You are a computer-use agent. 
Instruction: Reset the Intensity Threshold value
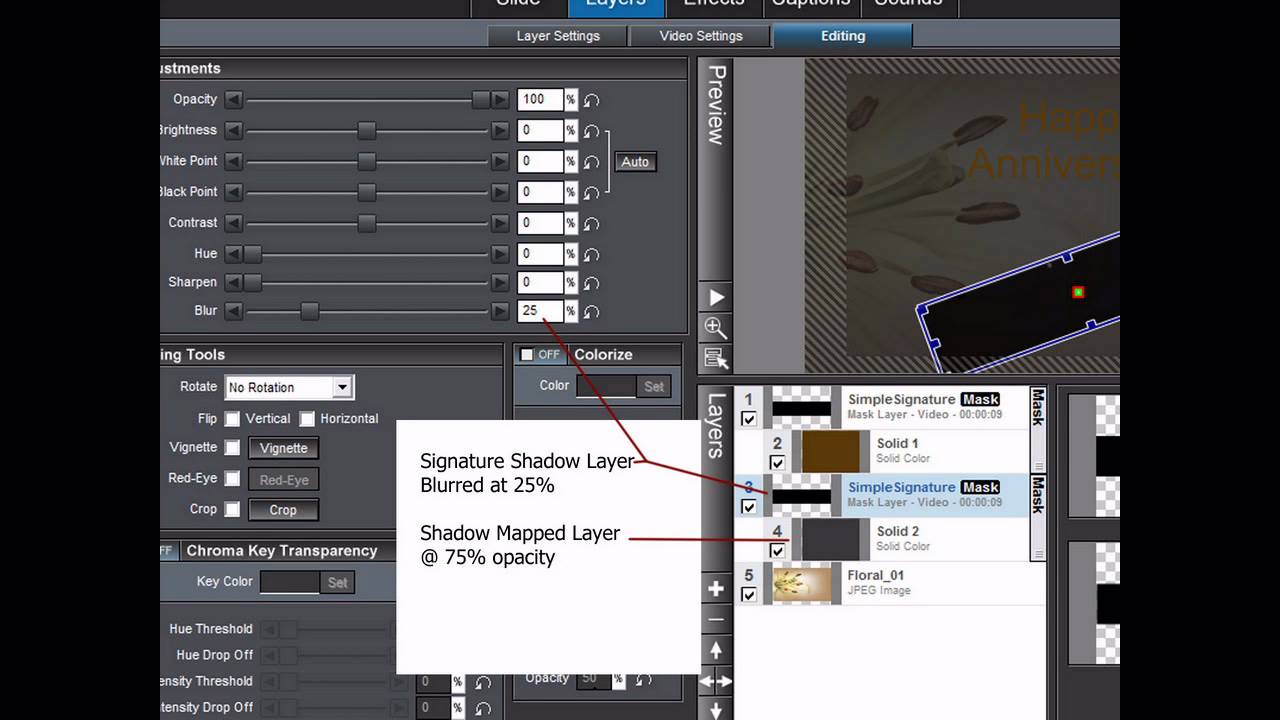coord(483,682)
